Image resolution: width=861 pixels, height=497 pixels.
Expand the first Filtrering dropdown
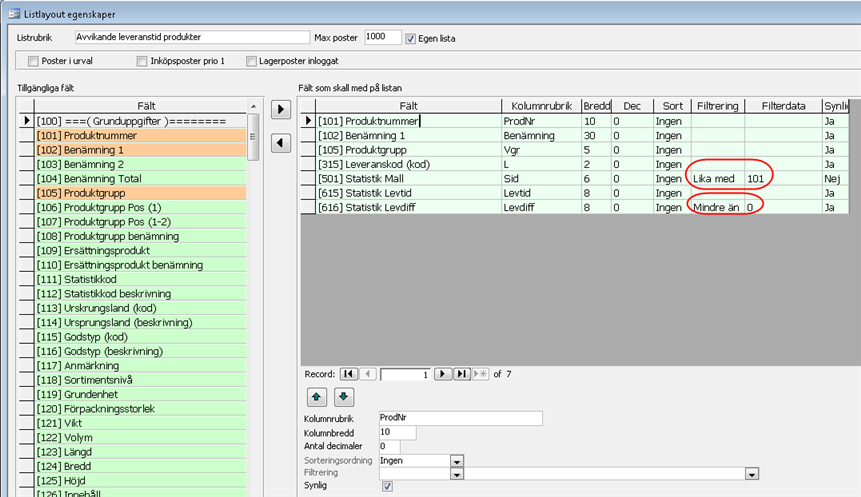point(456,473)
